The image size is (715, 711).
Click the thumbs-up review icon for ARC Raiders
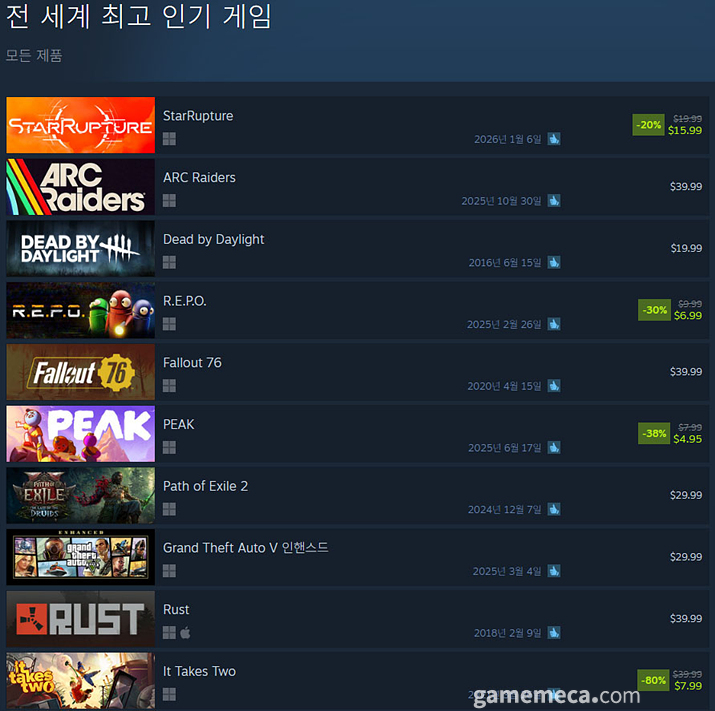[554, 201]
